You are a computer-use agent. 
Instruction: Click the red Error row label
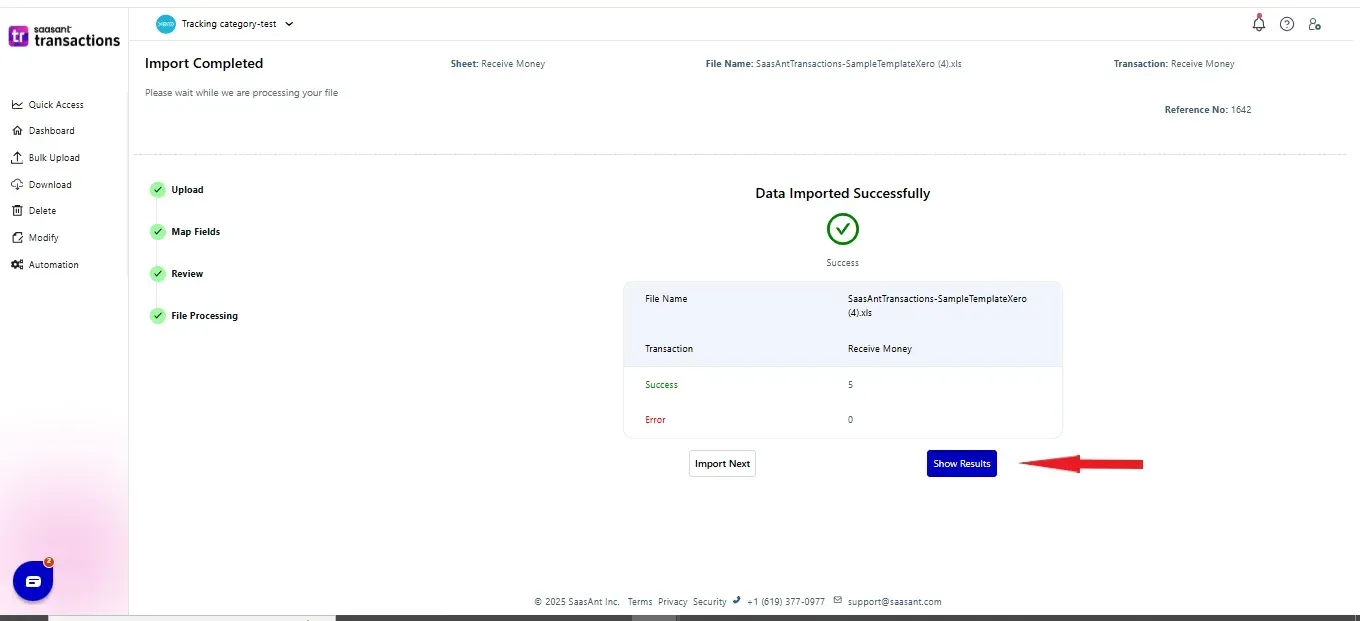click(655, 420)
